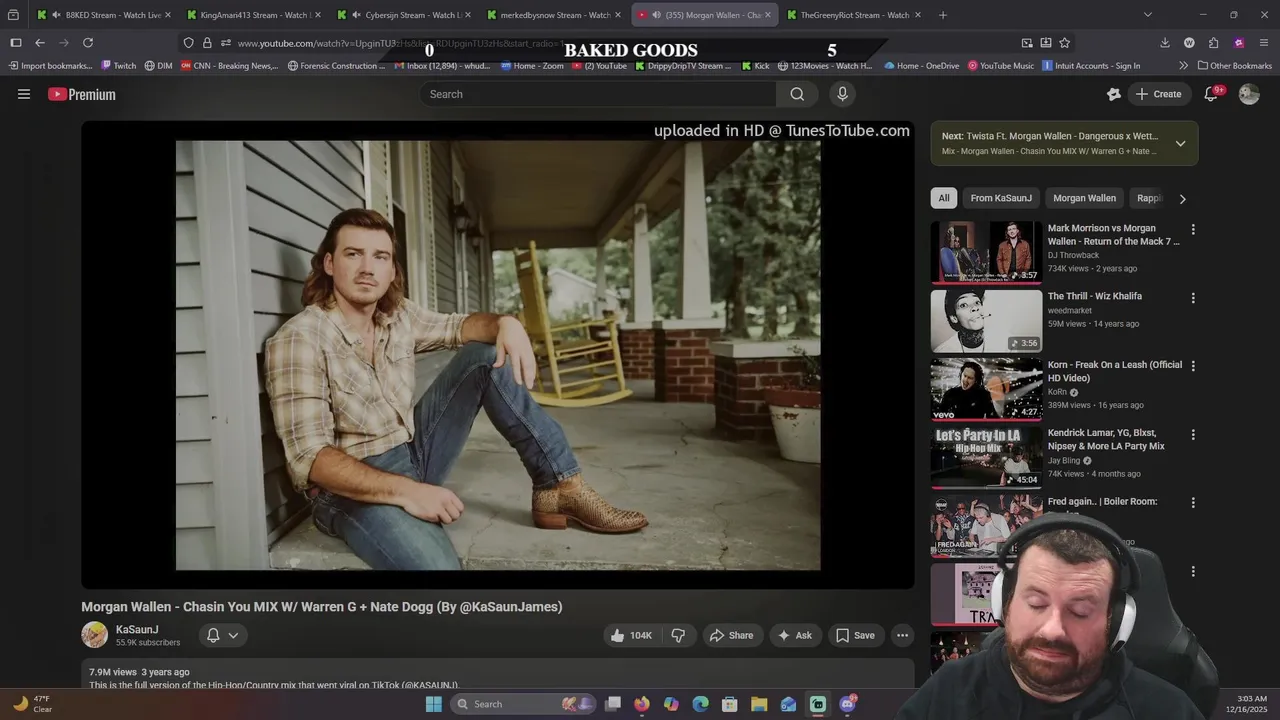Viewport: 1280px width, 720px height.
Task: Open the Other Bookmarks folder
Action: click(1235, 66)
